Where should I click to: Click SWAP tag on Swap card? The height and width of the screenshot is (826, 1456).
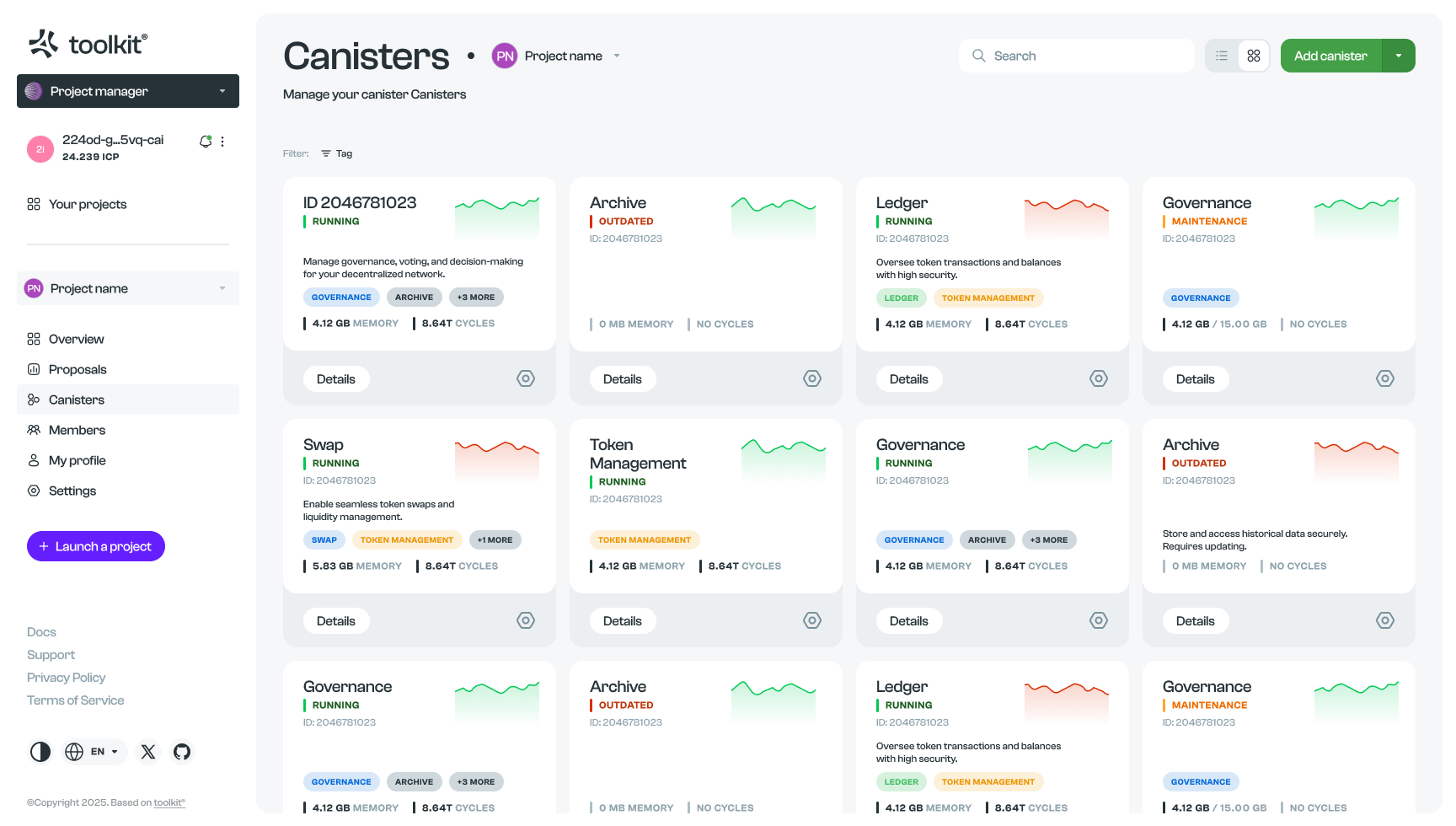click(x=324, y=540)
